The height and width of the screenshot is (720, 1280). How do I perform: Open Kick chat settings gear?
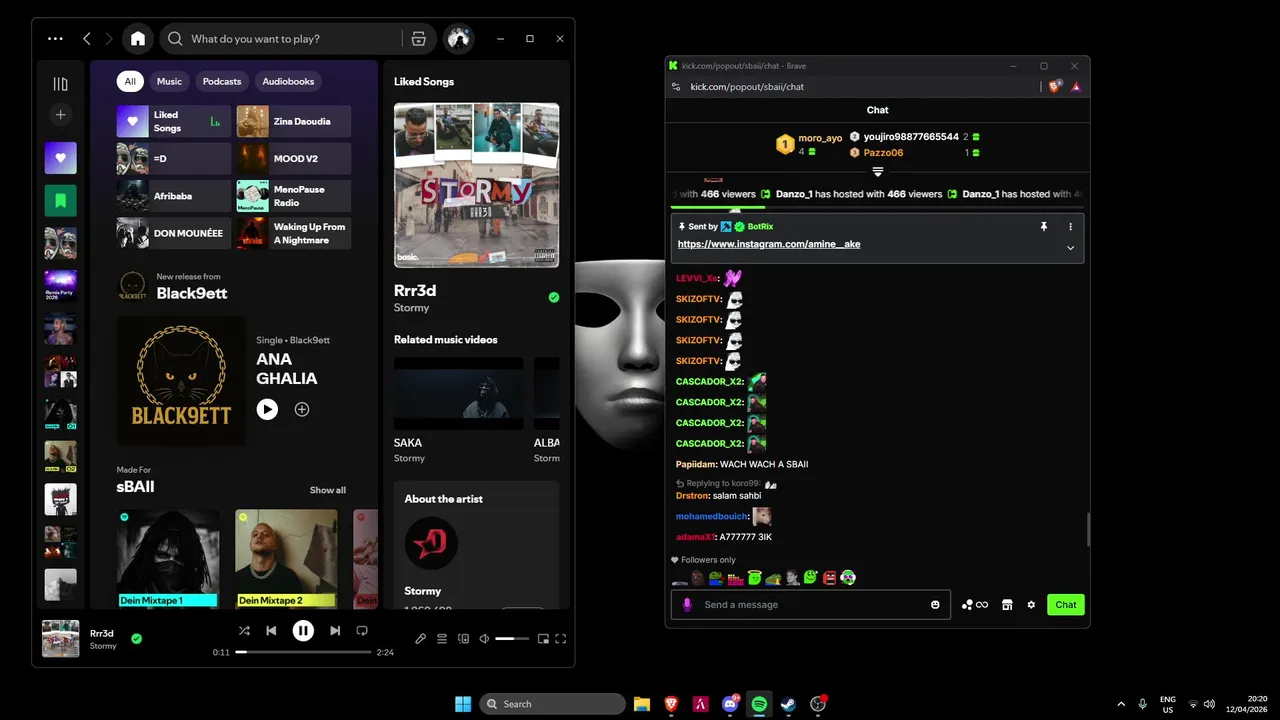(1031, 605)
